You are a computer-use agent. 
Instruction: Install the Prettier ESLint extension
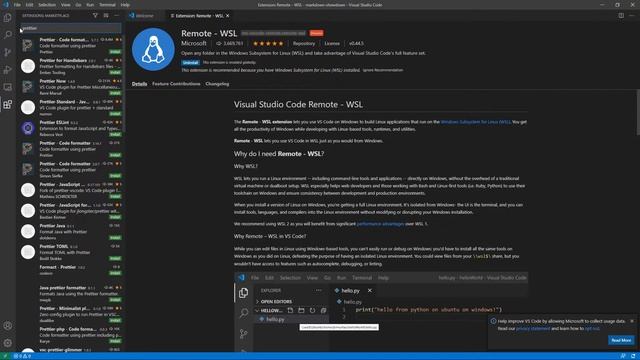click(x=115, y=134)
